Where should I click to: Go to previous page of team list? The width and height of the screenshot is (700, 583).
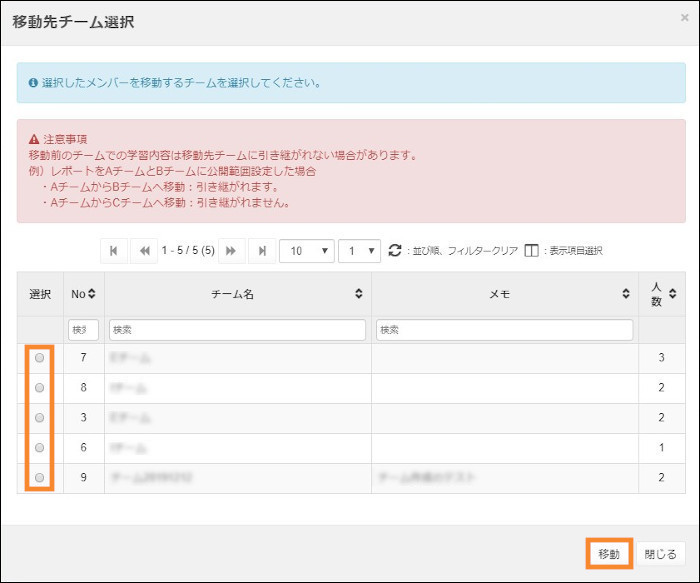(144, 250)
